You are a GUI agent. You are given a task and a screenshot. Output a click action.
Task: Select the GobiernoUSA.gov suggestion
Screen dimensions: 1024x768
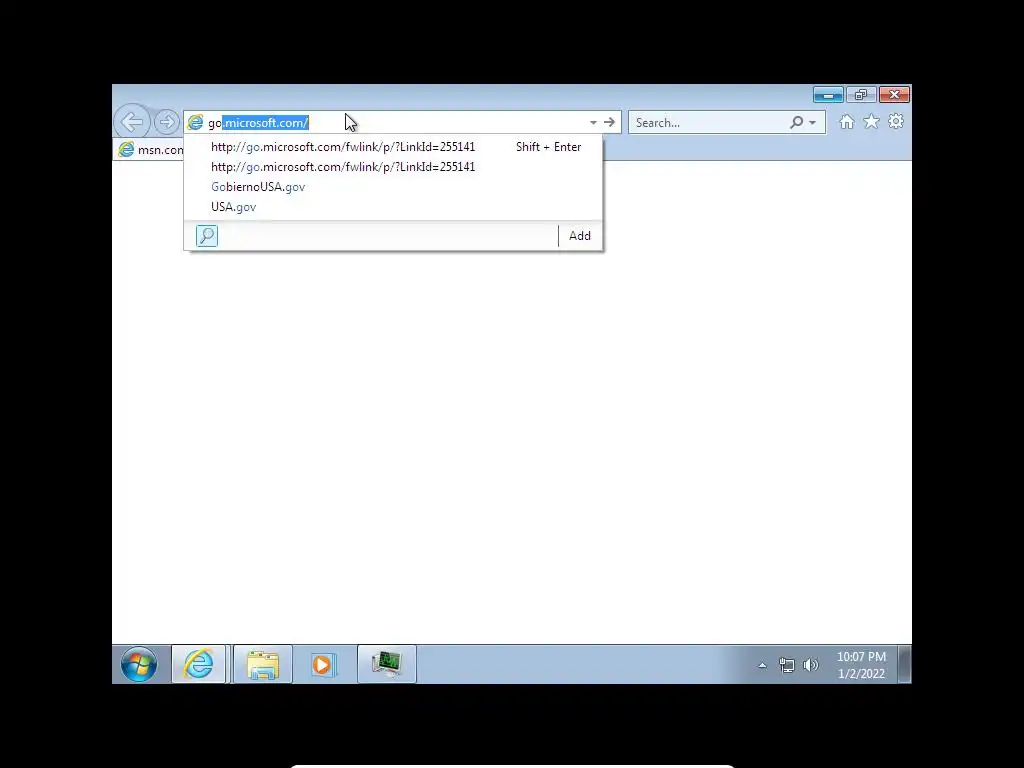(x=393, y=187)
